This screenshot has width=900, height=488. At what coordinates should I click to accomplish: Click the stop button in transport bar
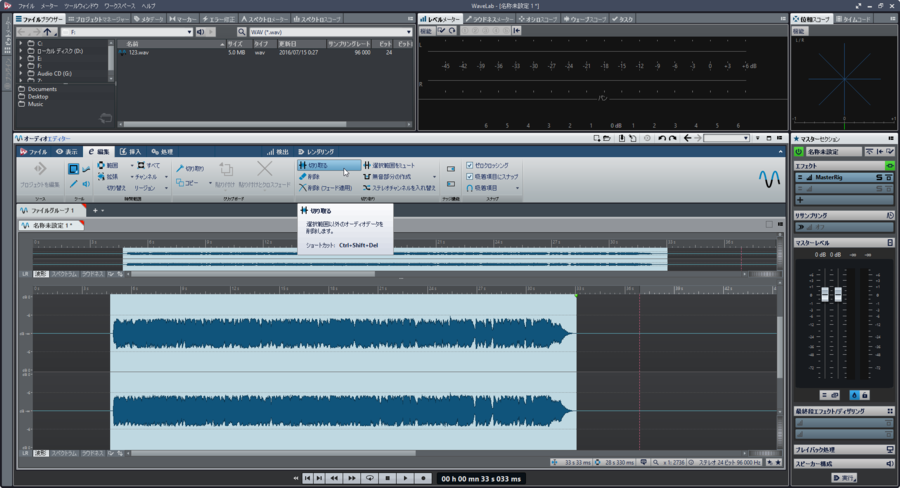(387, 478)
